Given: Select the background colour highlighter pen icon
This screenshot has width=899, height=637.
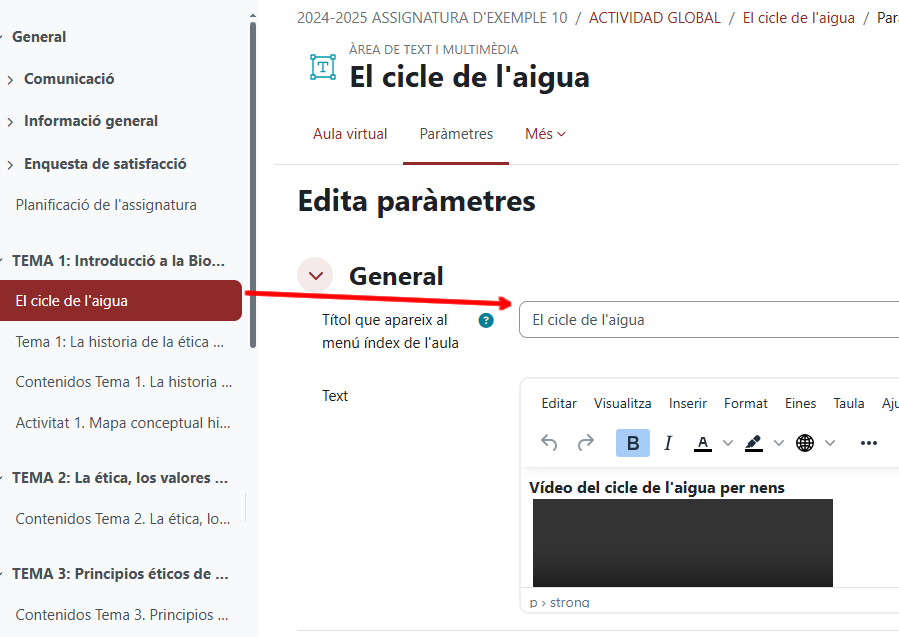Looking at the screenshot, I should click(753, 442).
